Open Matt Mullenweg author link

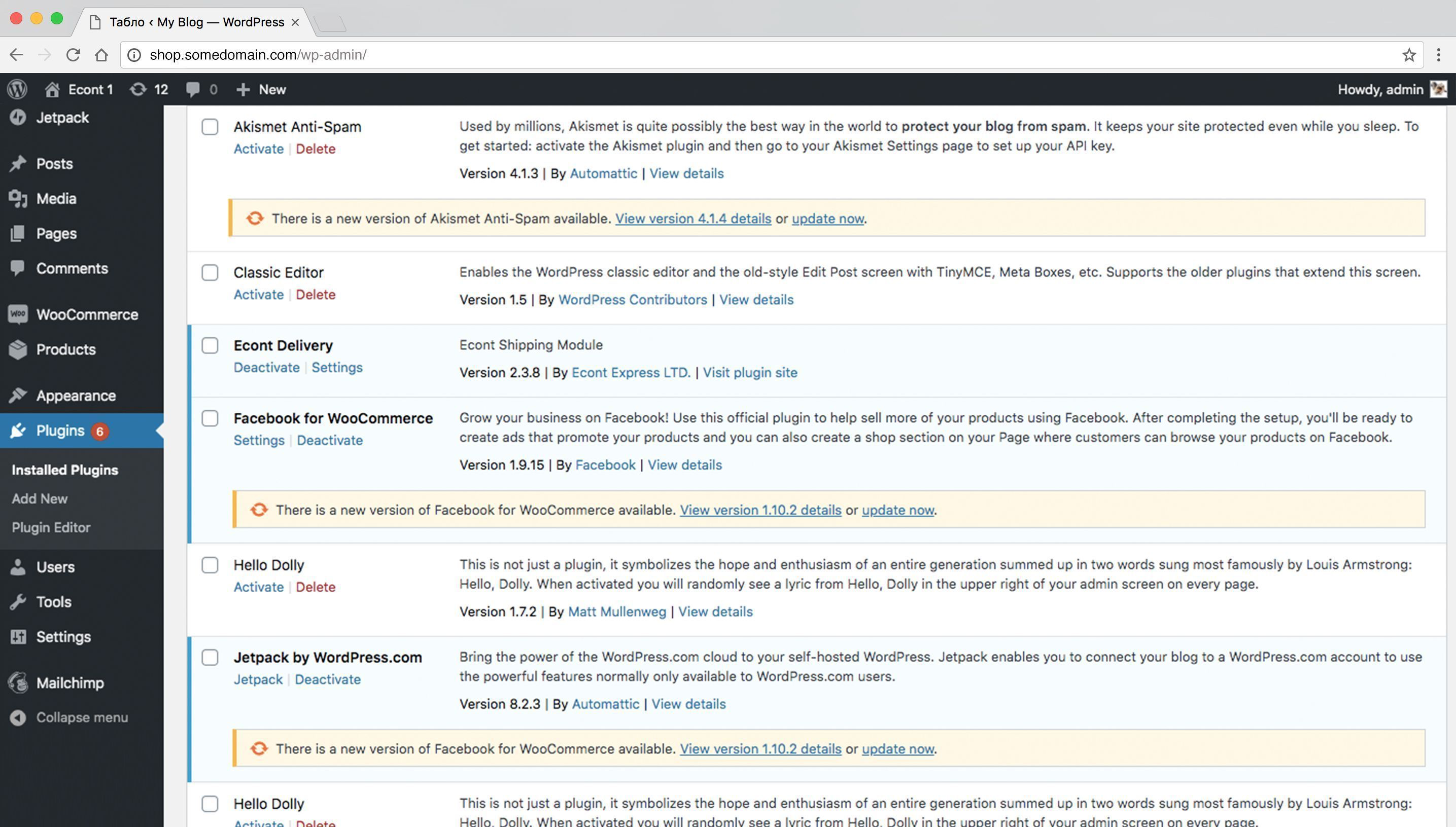(617, 612)
